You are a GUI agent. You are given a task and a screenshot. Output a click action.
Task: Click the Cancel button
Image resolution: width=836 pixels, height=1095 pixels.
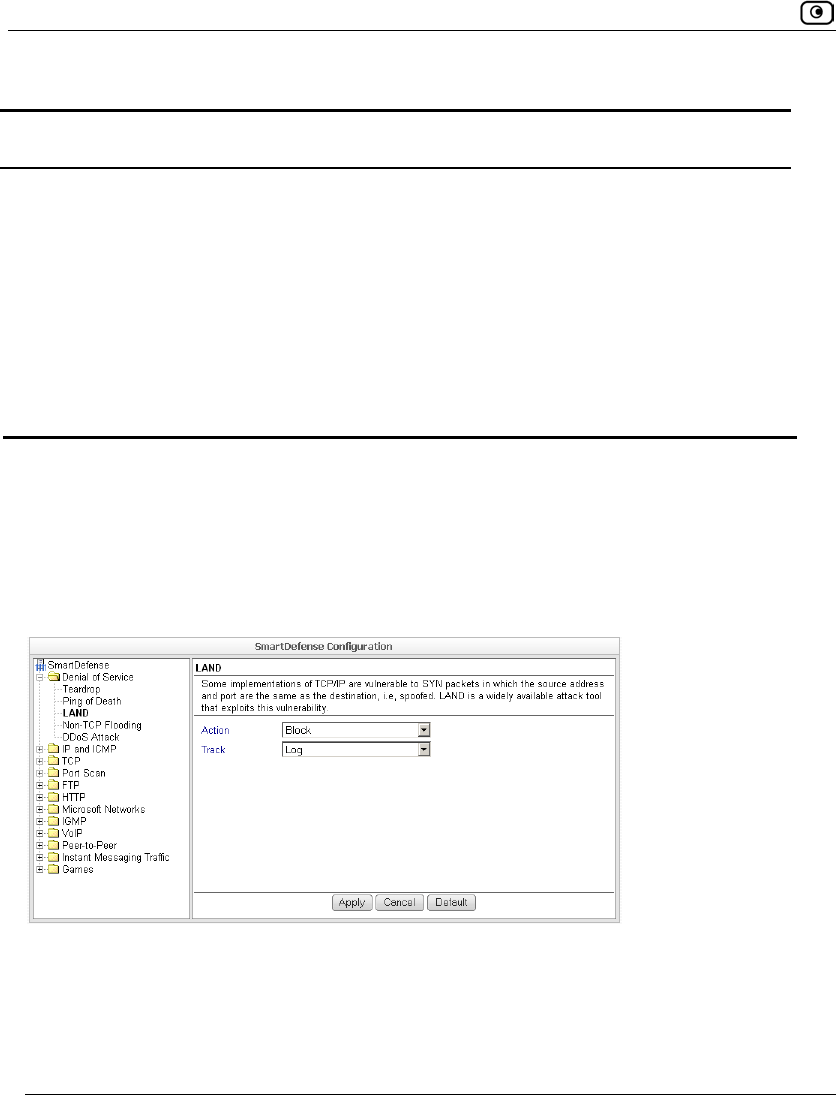coord(399,902)
